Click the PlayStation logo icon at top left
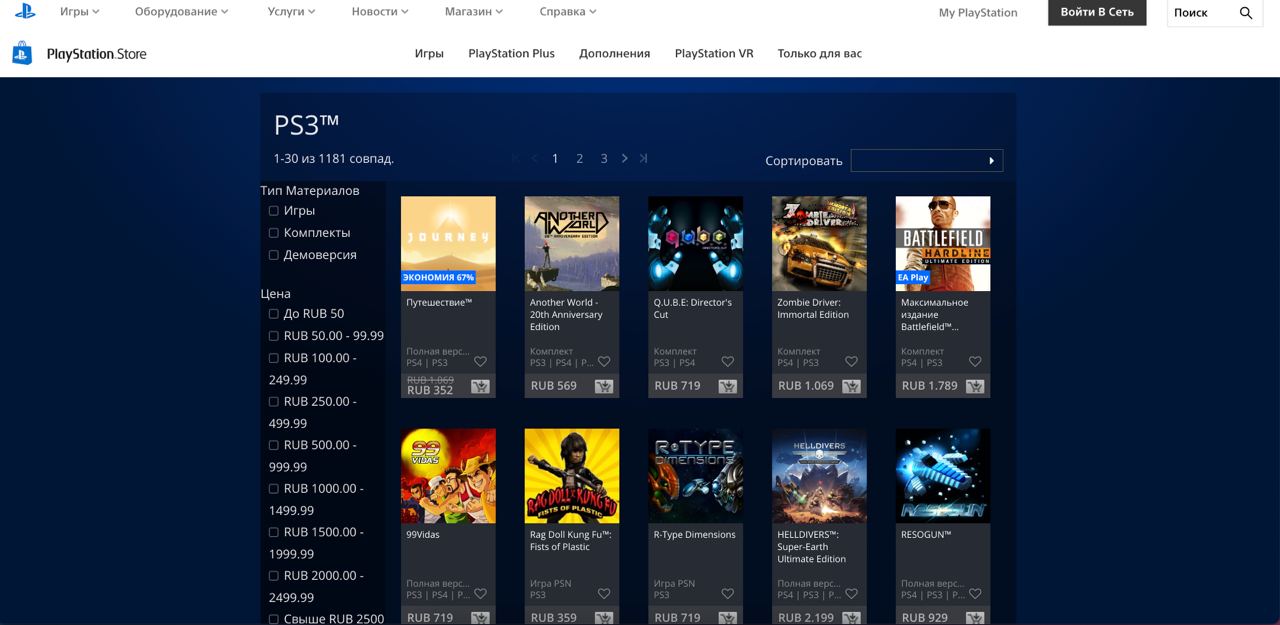 tap(25, 12)
